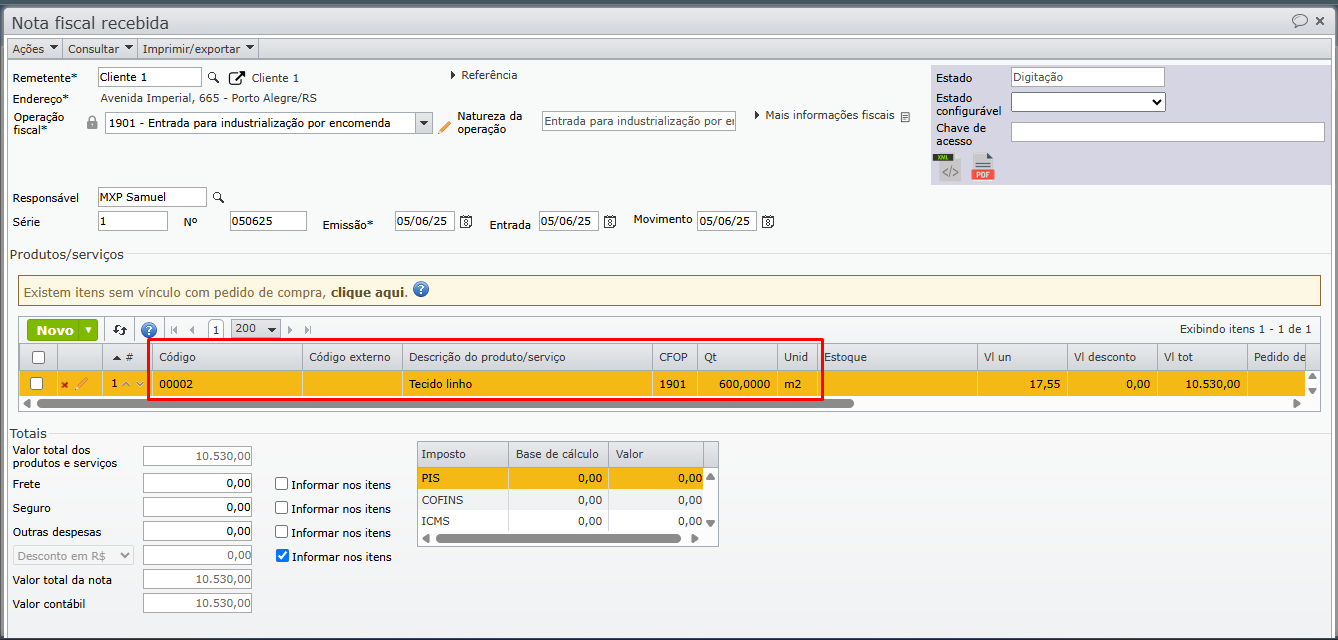
Task: Open the Novo button dropdown arrow
Action: point(89,330)
